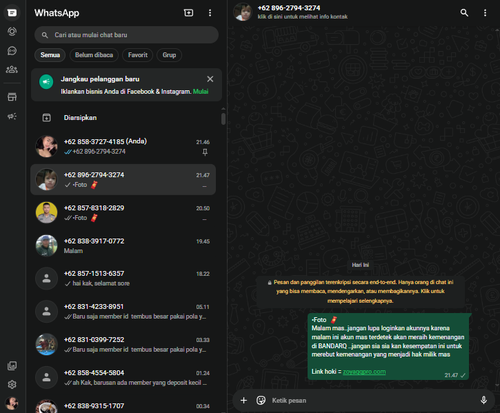Open chat +62 858-4554-5804

123,377
